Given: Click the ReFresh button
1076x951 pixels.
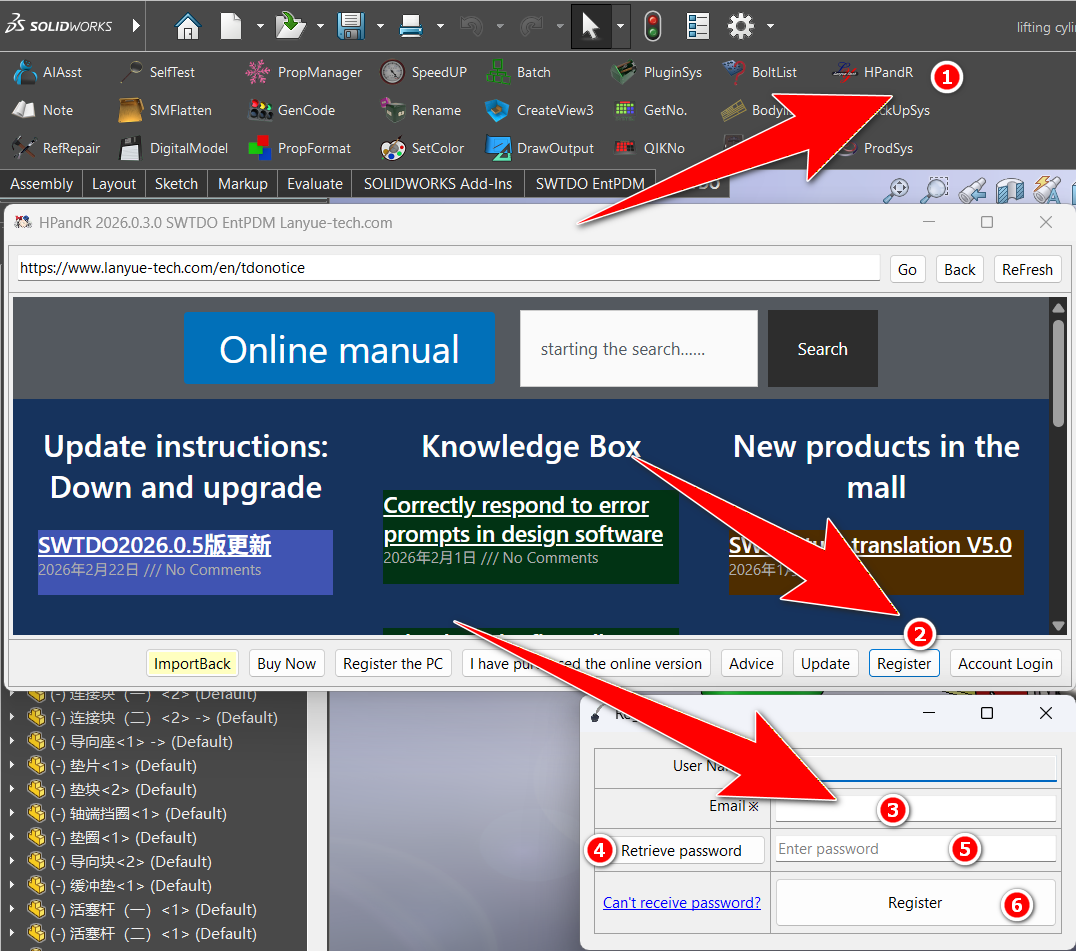Looking at the screenshot, I should point(1027,270).
